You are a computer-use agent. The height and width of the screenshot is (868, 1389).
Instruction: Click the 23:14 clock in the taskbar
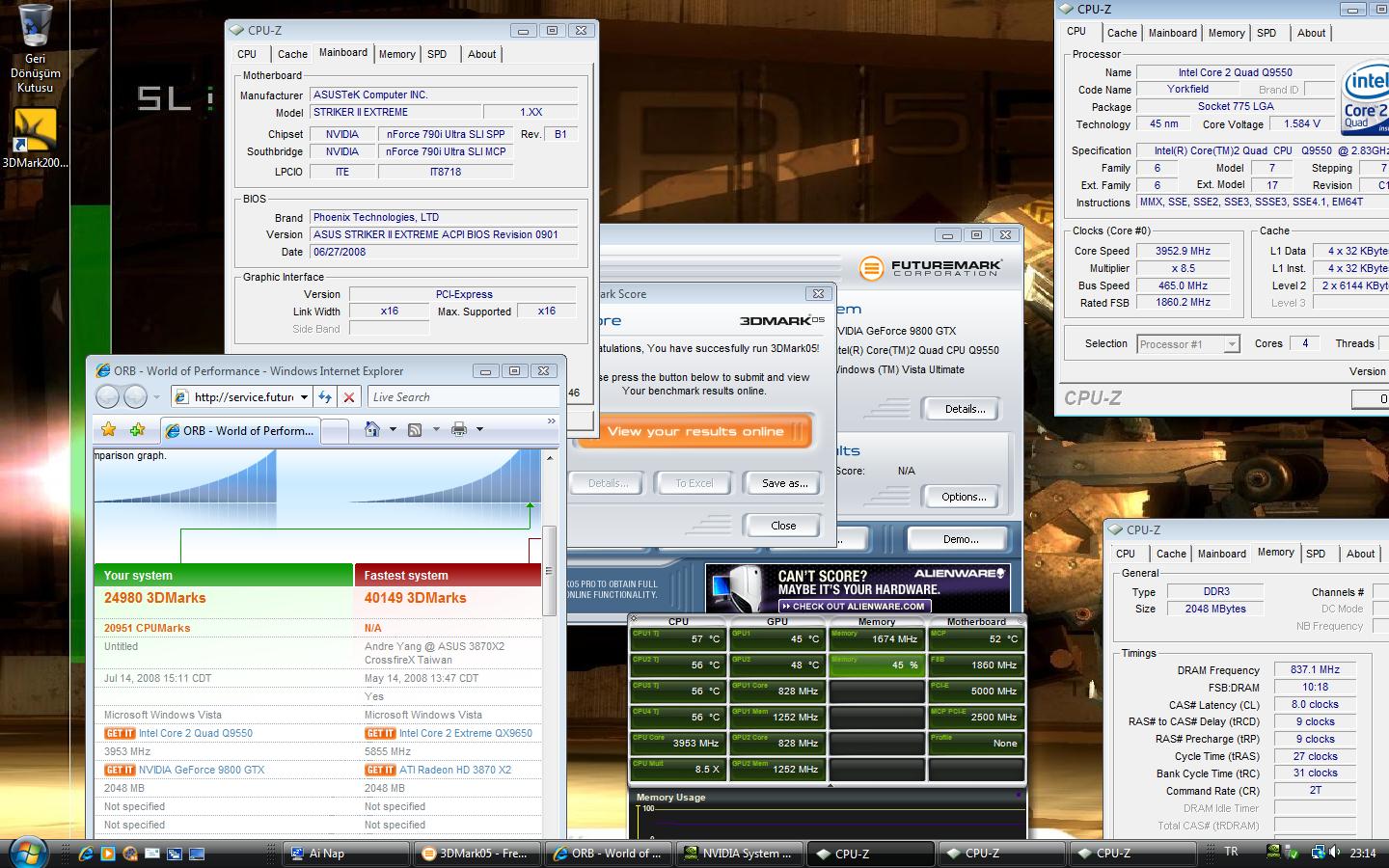pyautogui.click(x=1363, y=853)
